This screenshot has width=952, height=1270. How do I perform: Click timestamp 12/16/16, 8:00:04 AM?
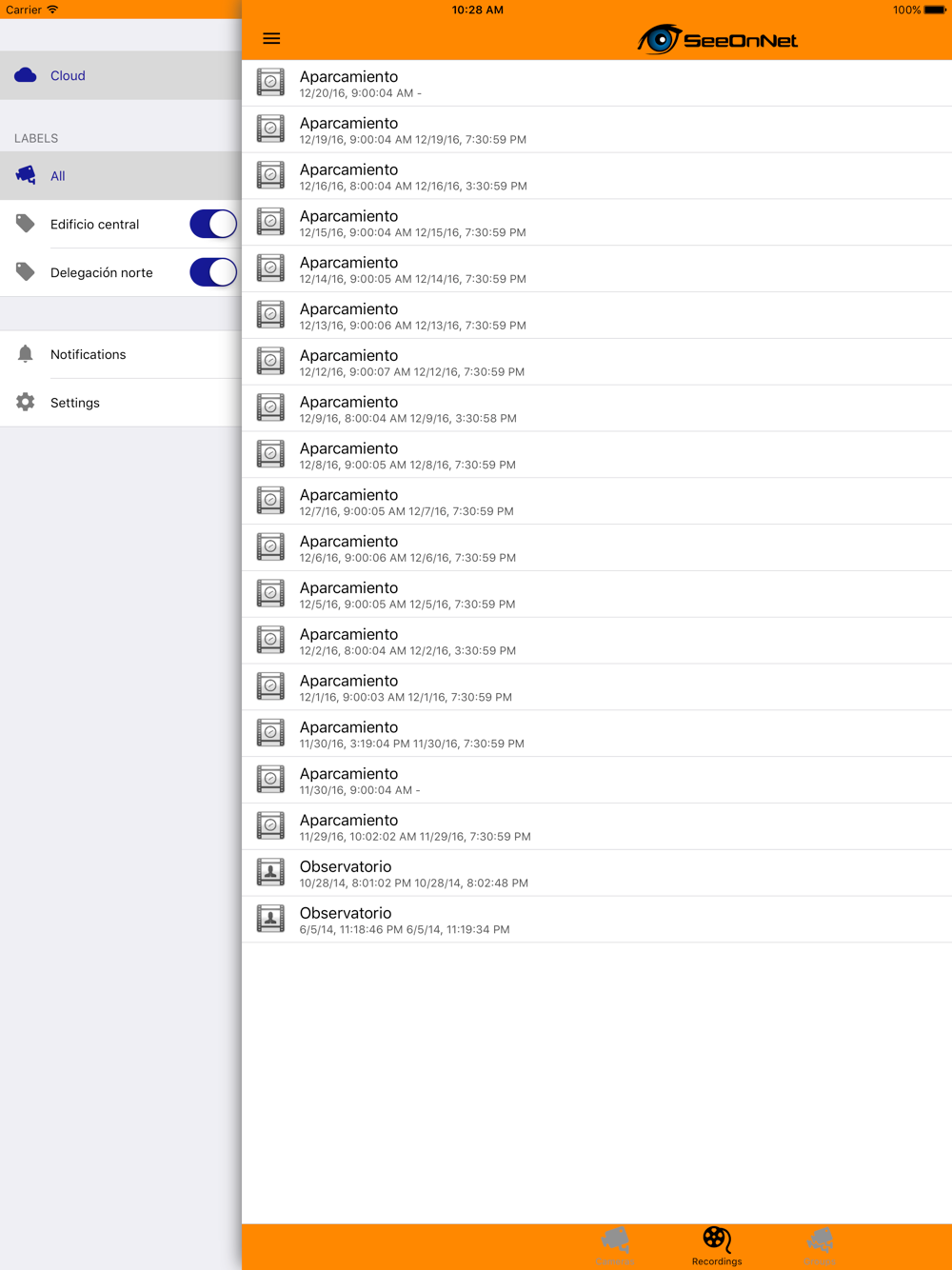tap(354, 187)
